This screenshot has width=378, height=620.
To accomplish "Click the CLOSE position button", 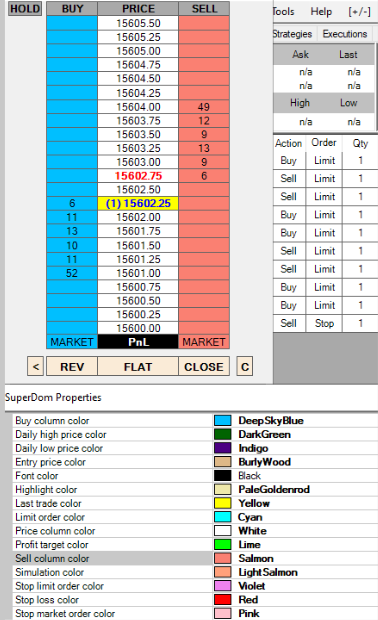I will (x=204, y=367).
